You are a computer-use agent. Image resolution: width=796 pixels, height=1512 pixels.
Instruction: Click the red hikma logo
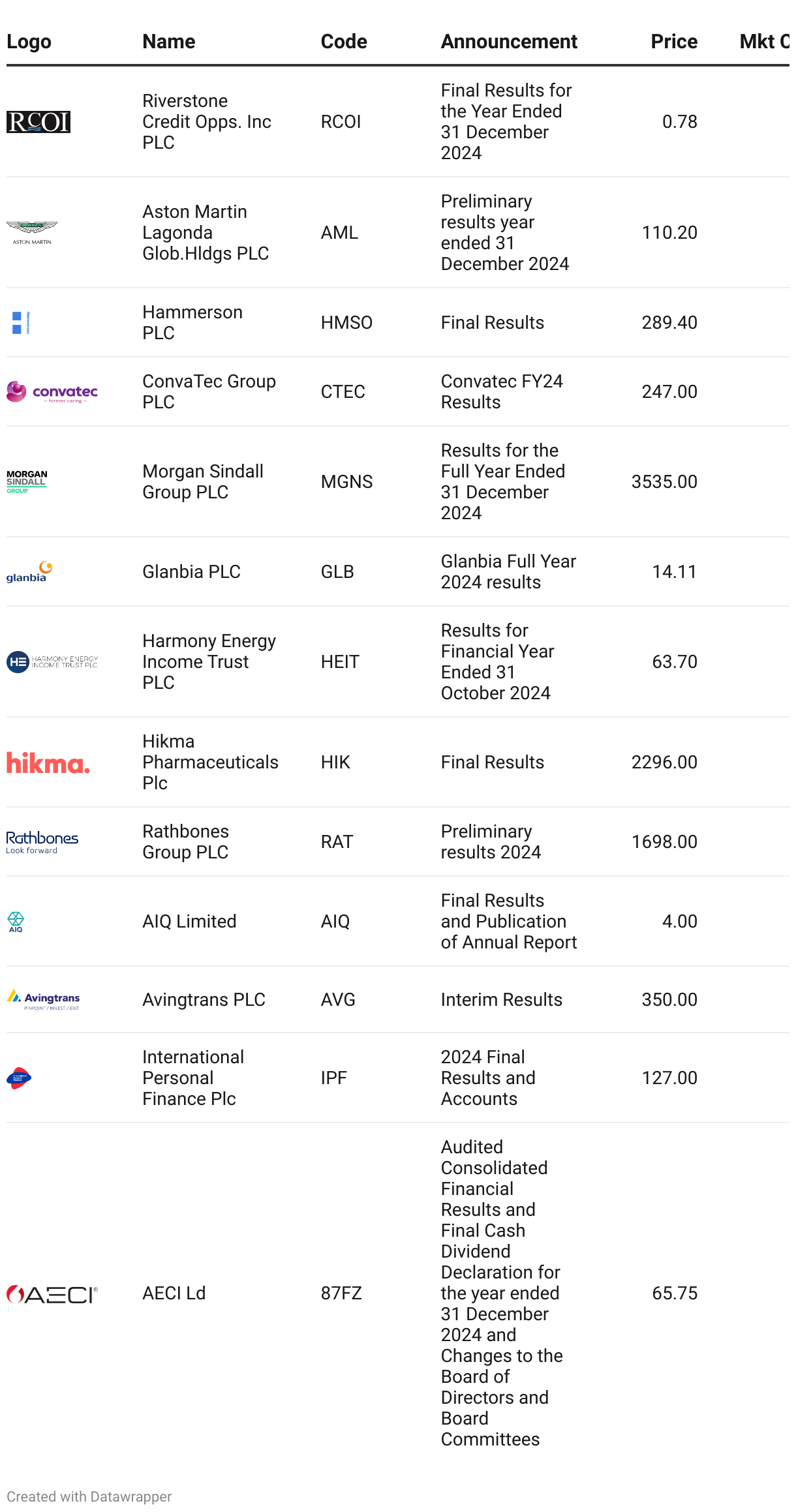click(48, 763)
